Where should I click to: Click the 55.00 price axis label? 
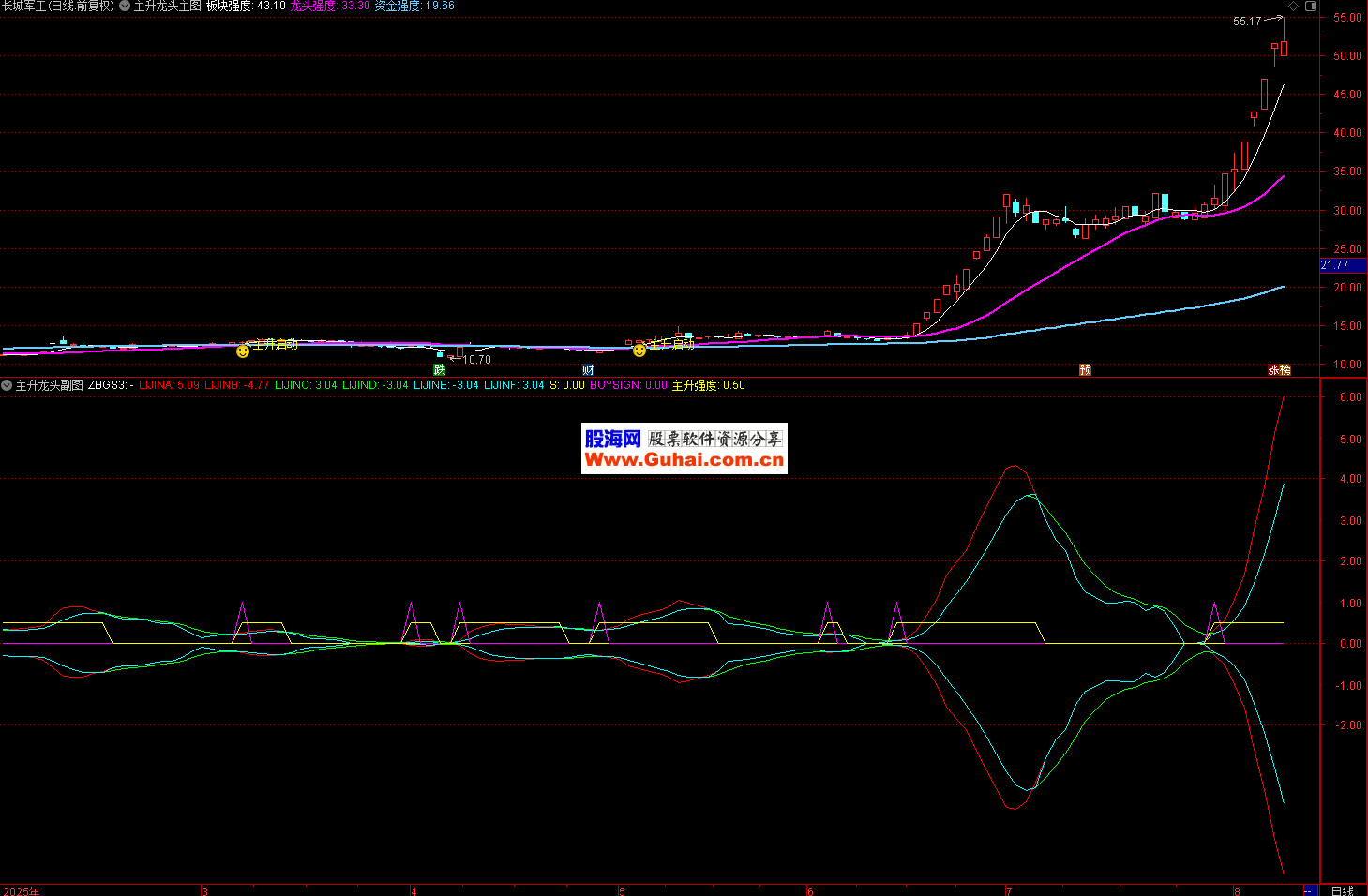click(x=1347, y=18)
